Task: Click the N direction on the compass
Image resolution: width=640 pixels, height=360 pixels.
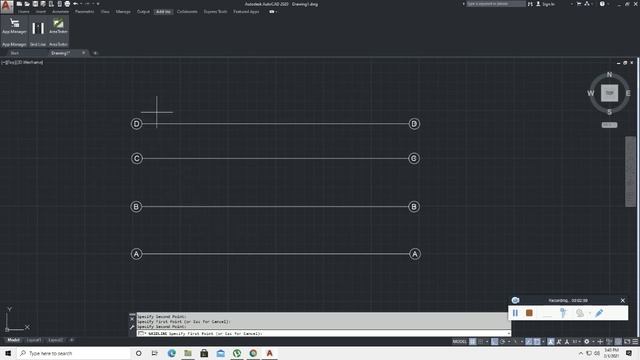Action: pyautogui.click(x=609, y=75)
